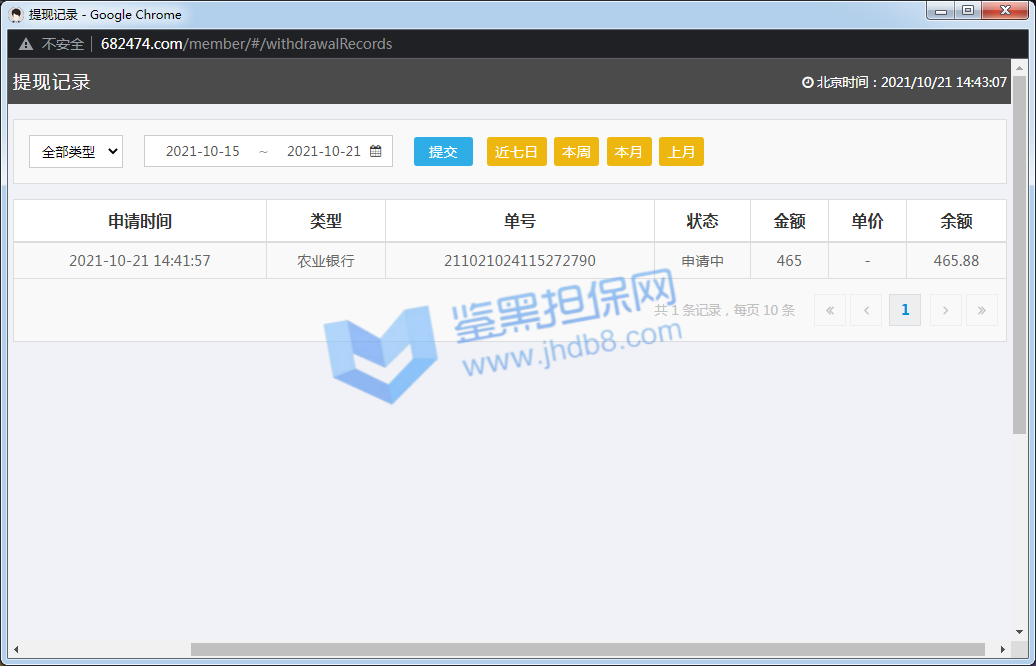Screen dimensions: 1036x666
Task: Click the calendar icon in date range field
Action: [376, 151]
